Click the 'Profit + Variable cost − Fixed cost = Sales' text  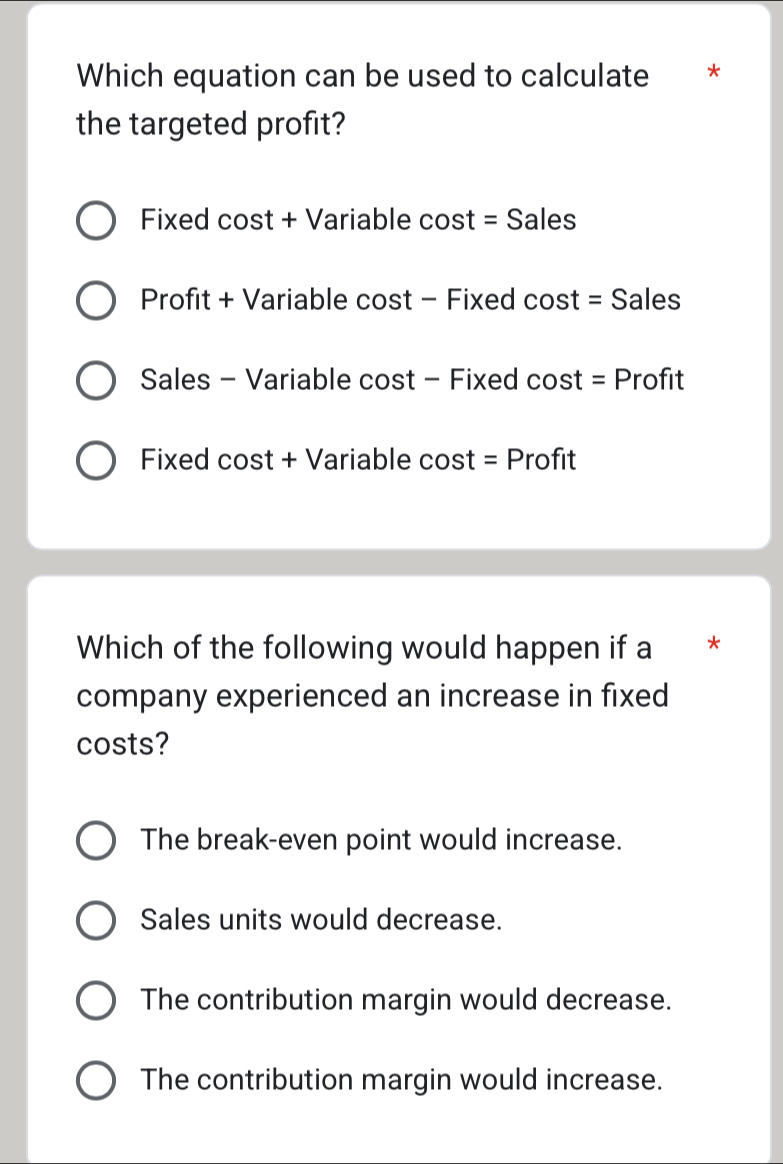(410, 299)
